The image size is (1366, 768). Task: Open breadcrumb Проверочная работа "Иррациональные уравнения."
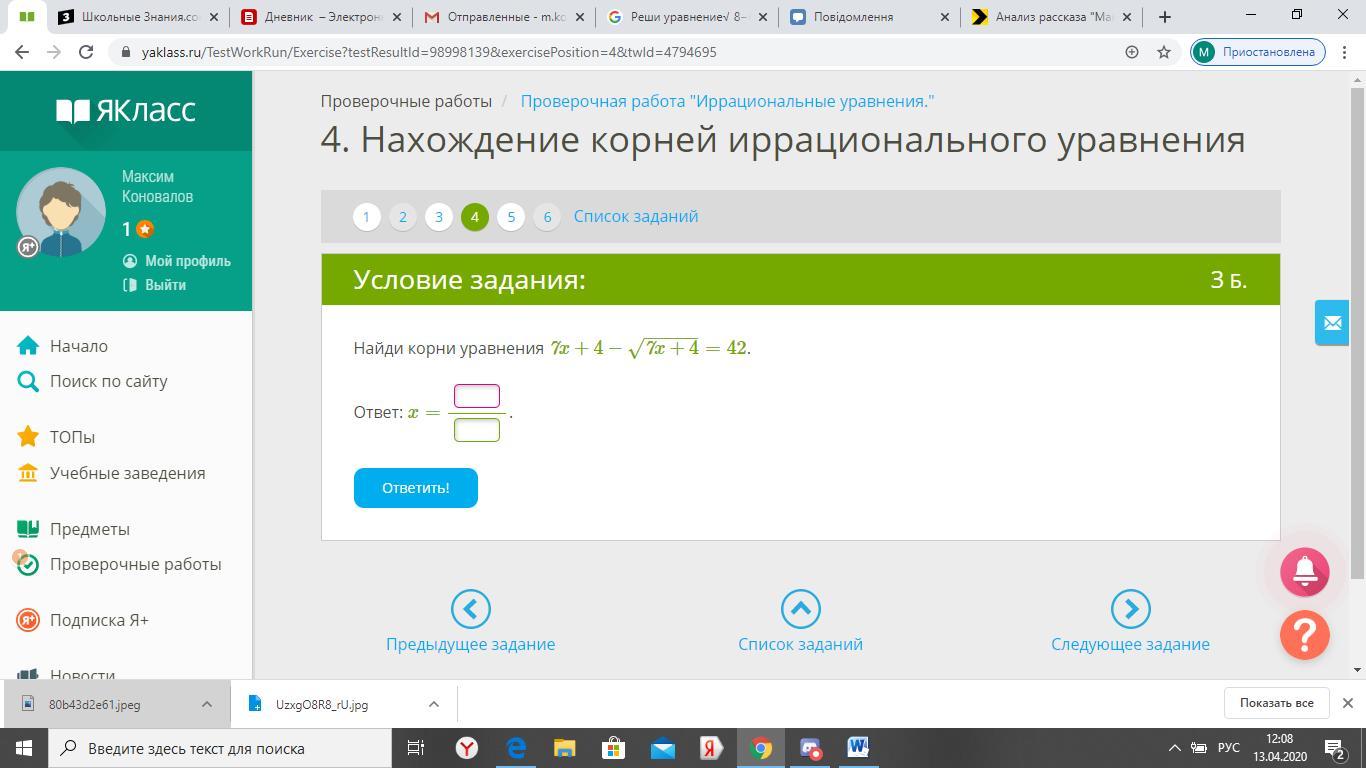(727, 101)
